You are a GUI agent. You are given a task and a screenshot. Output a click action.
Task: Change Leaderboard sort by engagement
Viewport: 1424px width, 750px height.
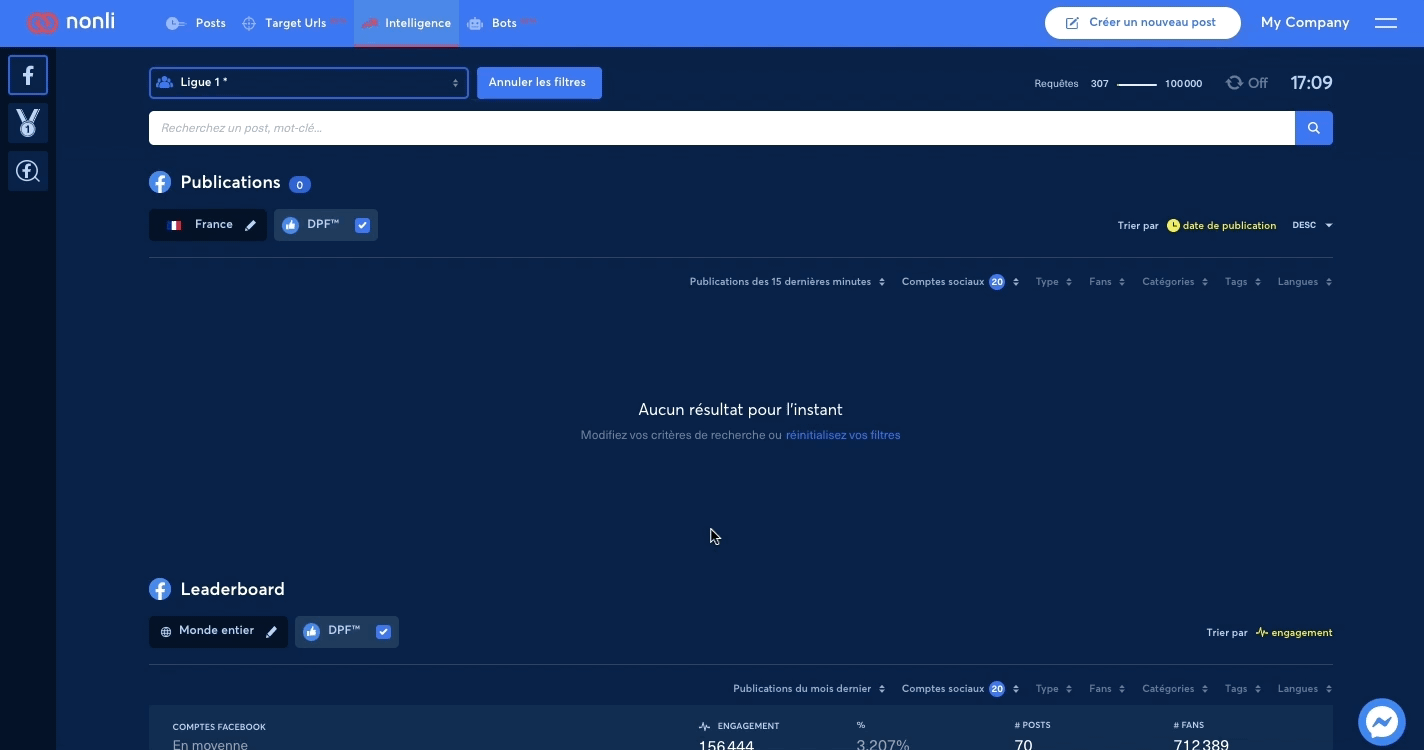[x=1294, y=633]
